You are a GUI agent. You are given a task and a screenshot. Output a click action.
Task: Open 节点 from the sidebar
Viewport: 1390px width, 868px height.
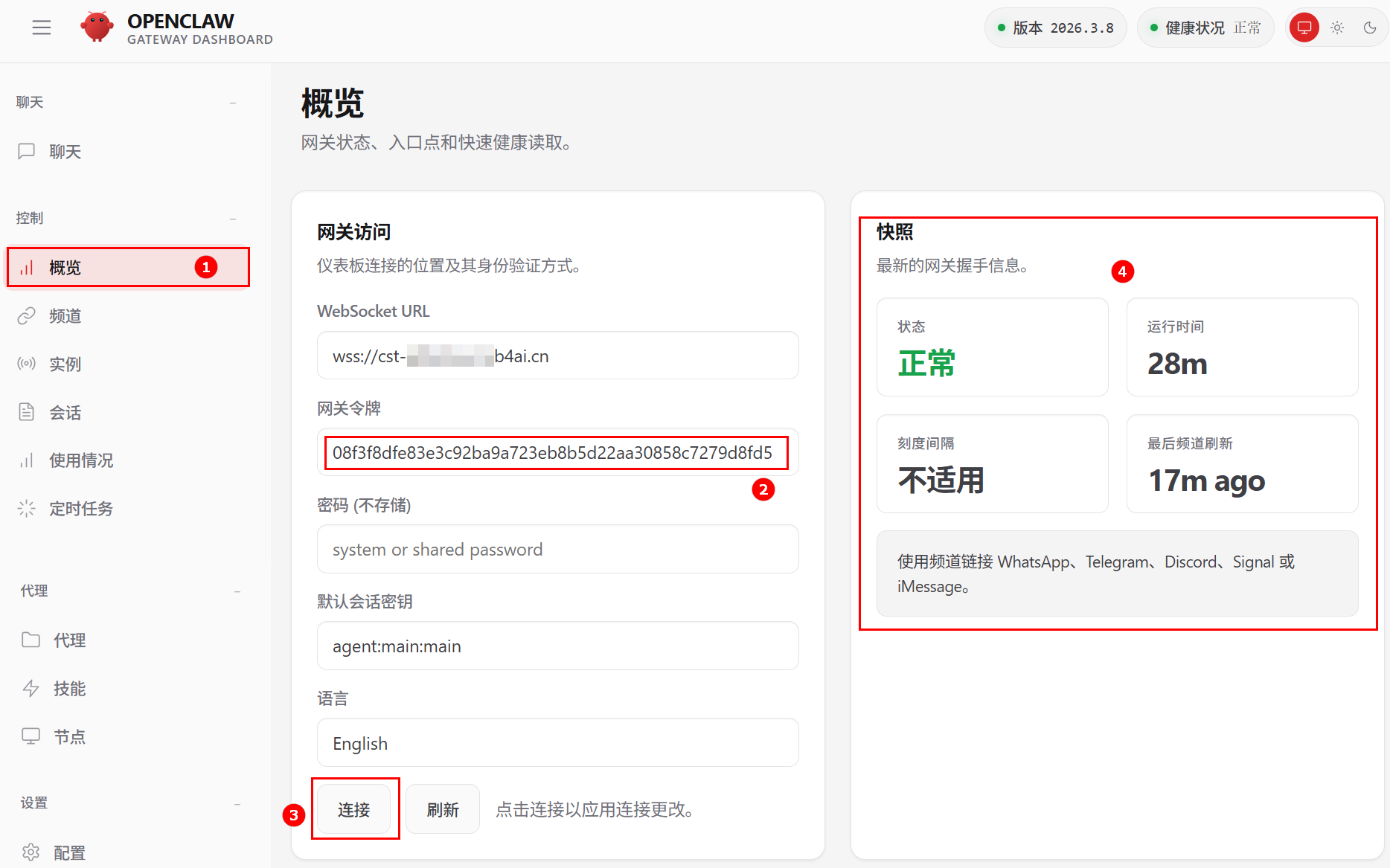(x=70, y=736)
